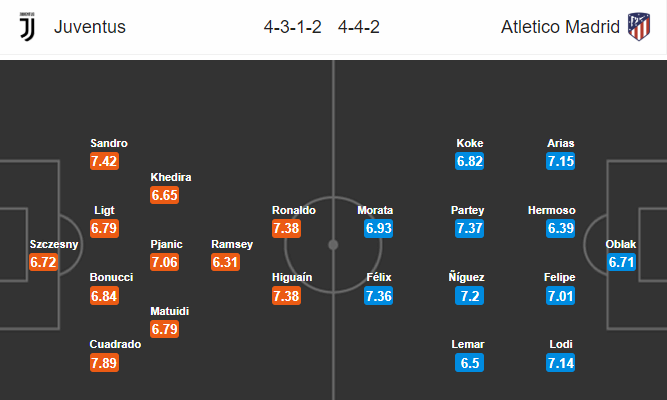Click Félix's 7.36 rating badge
Image resolution: width=667 pixels, height=400 pixels.
379,295
